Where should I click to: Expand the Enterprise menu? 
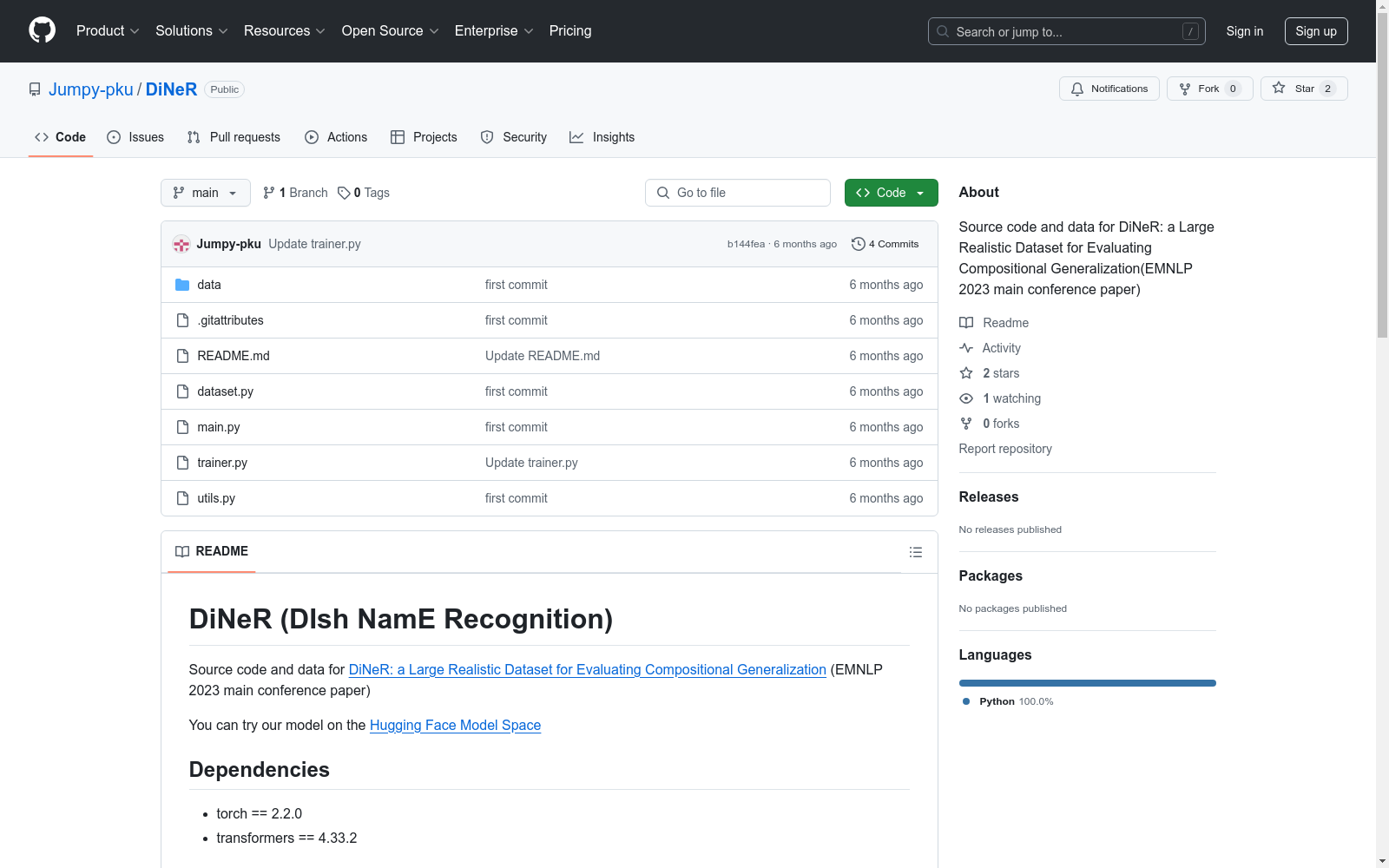[494, 30]
